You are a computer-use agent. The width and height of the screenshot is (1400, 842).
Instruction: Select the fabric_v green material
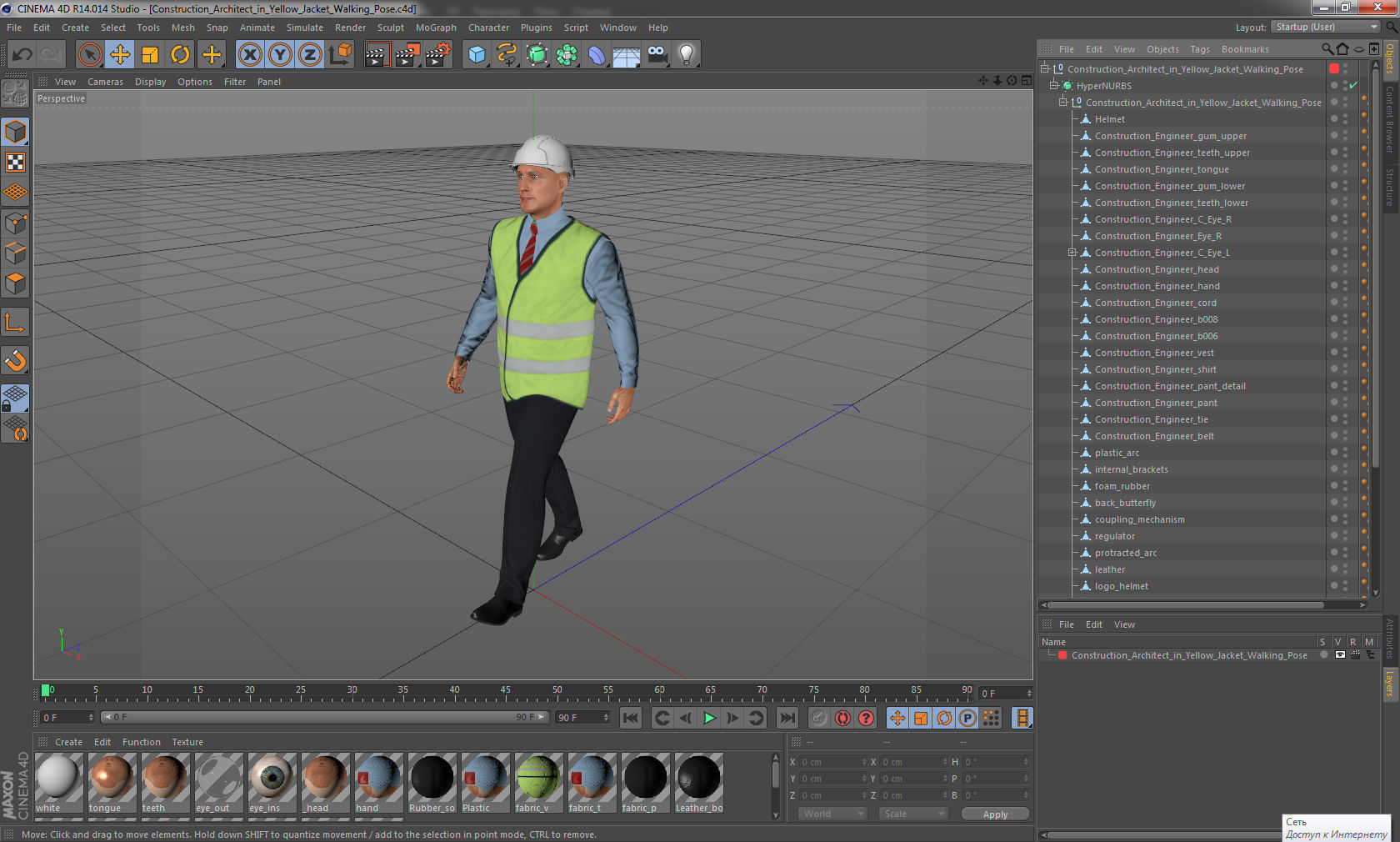click(538, 783)
